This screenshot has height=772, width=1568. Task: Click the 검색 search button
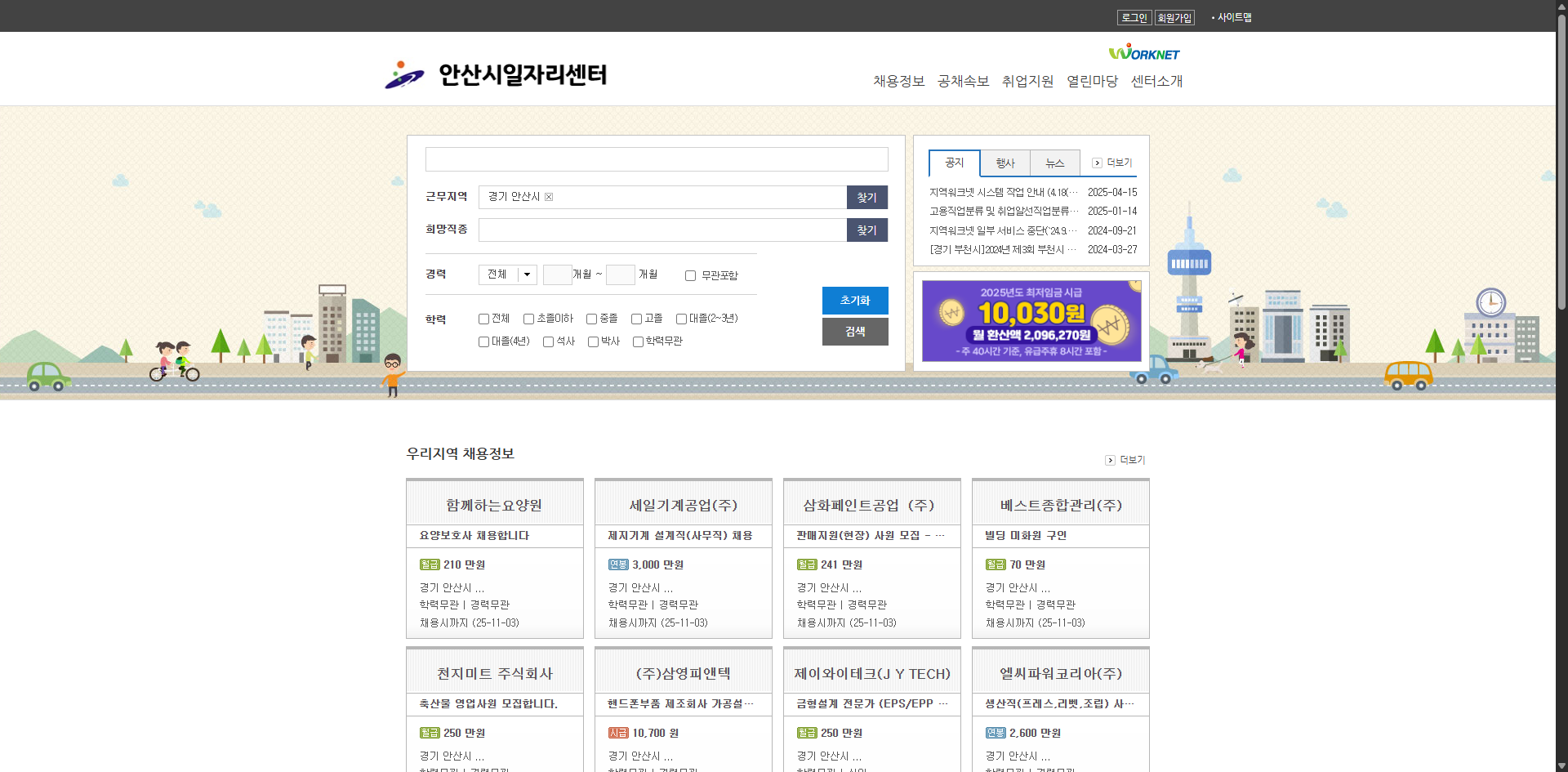click(x=854, y=331)
